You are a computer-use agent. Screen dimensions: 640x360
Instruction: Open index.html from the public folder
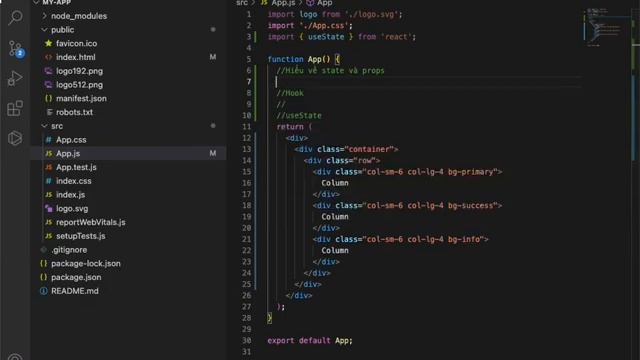(x=76, y=57)
